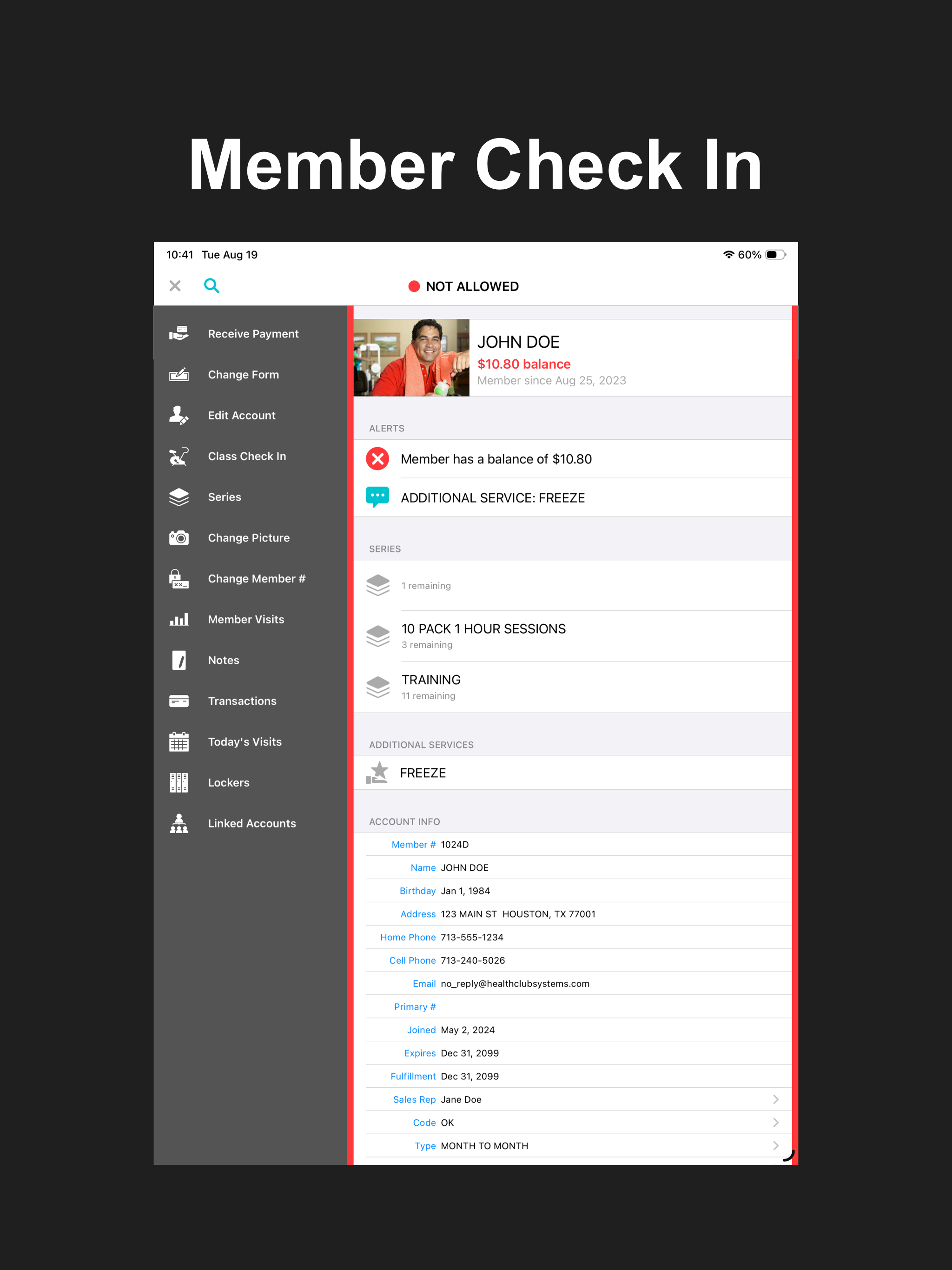Open Lockers from the sidebar
Screen dimensions: 952x1270
pos(251,782)
